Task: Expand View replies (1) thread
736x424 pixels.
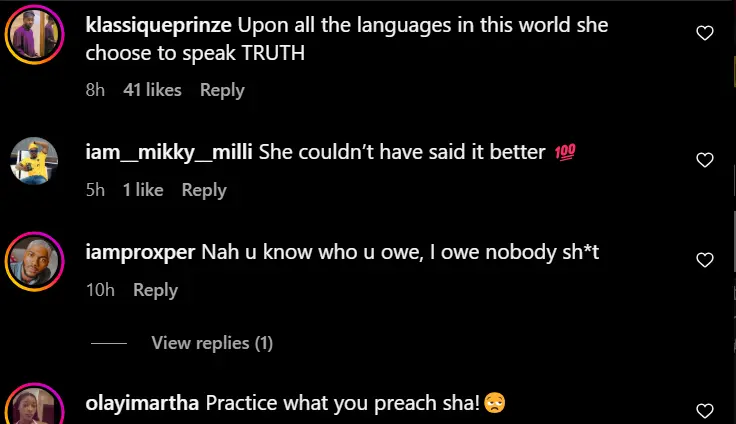Action: coord(212,343)
